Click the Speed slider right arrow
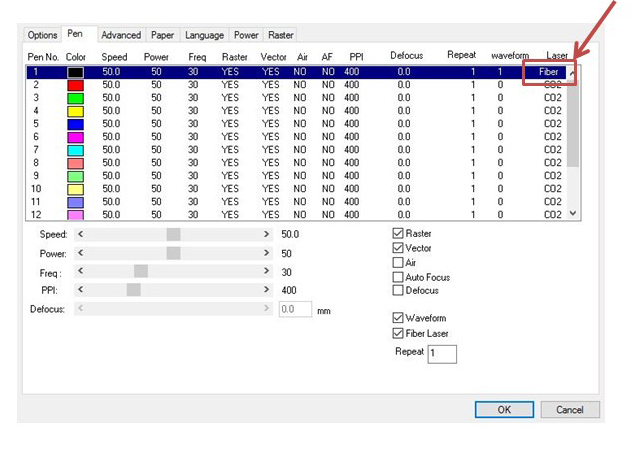 (x=267, y=234)
